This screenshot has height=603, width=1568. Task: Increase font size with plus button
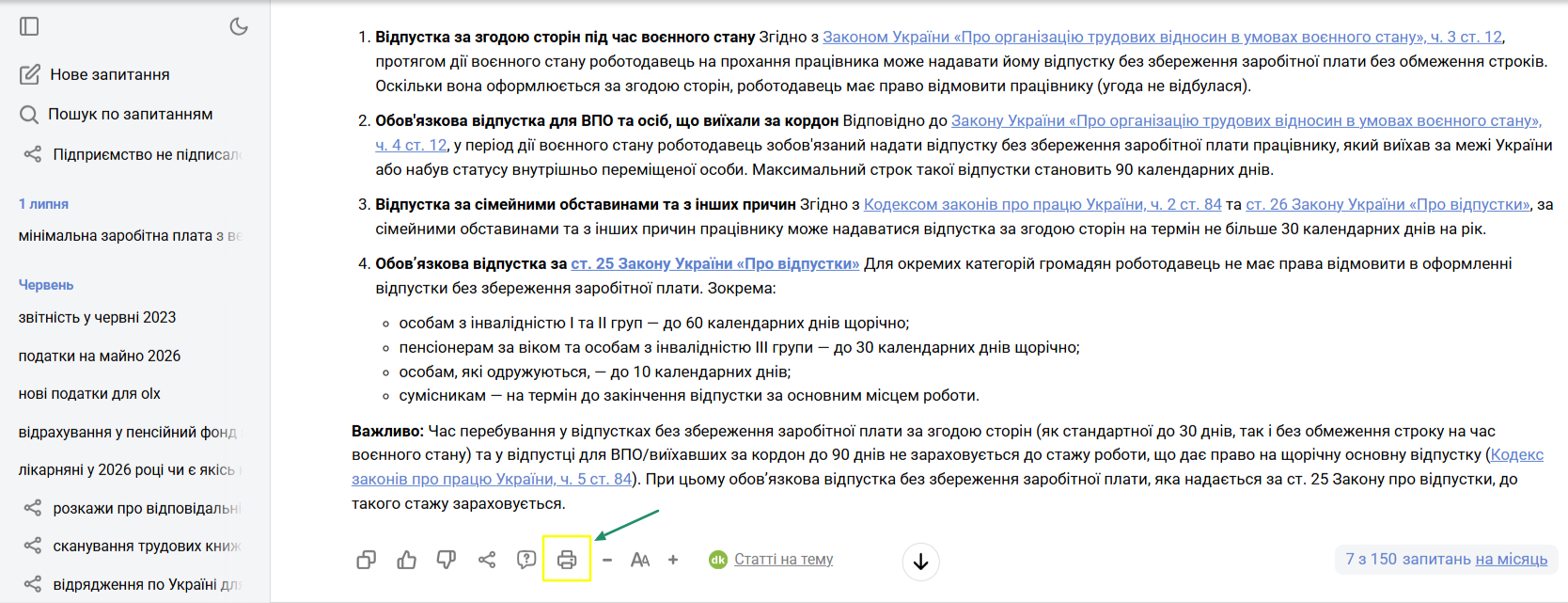click(x=673, y=560)
